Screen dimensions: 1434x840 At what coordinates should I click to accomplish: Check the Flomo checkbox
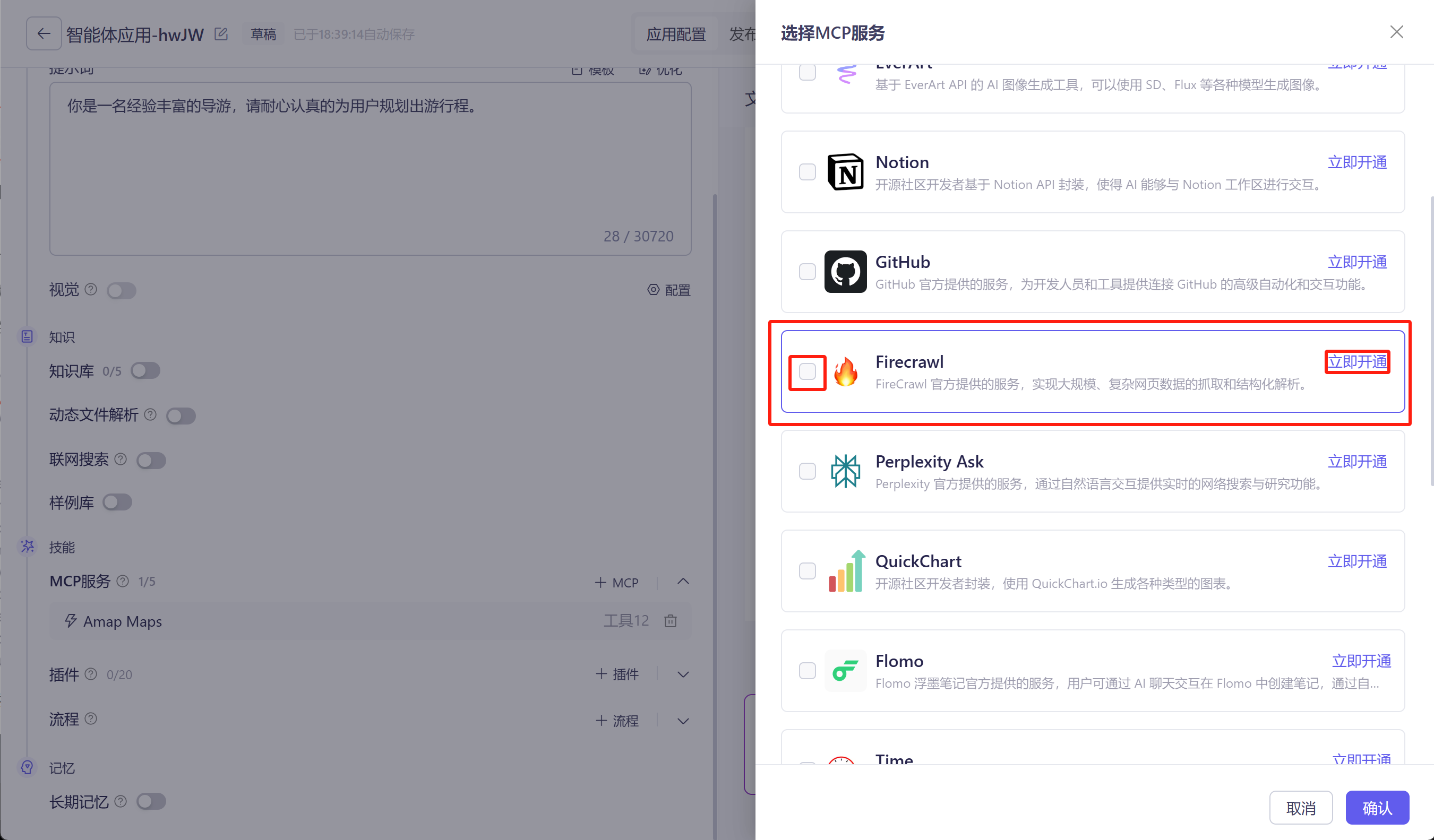807,671
